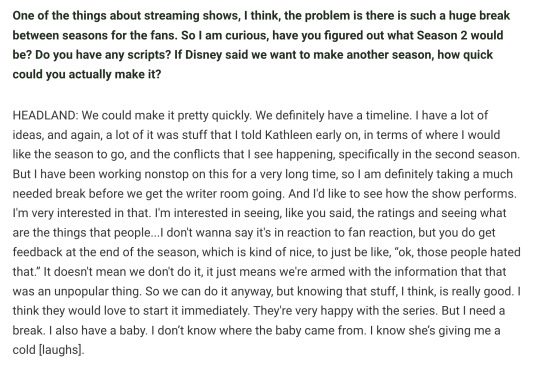Click the phrase second season
Image resolution: width=540 pixels, height=371 pixels.
(477, 154)
